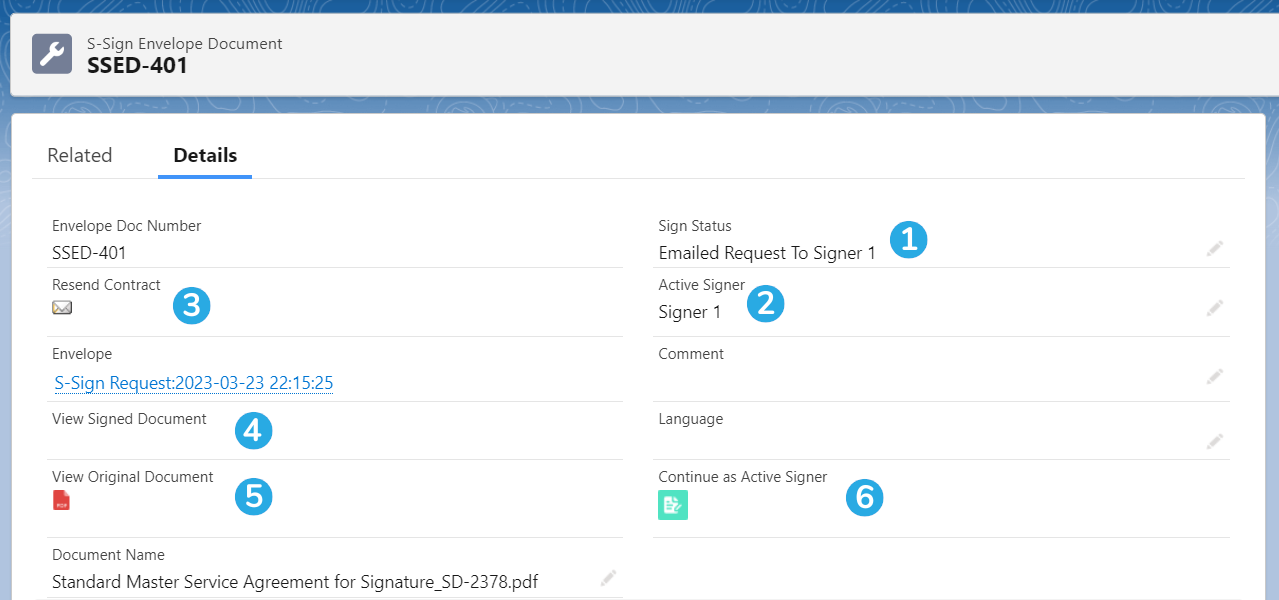1279x600 pixels.
Task: Edit Comment field with pencil icon
Action: click(1215, 376)
